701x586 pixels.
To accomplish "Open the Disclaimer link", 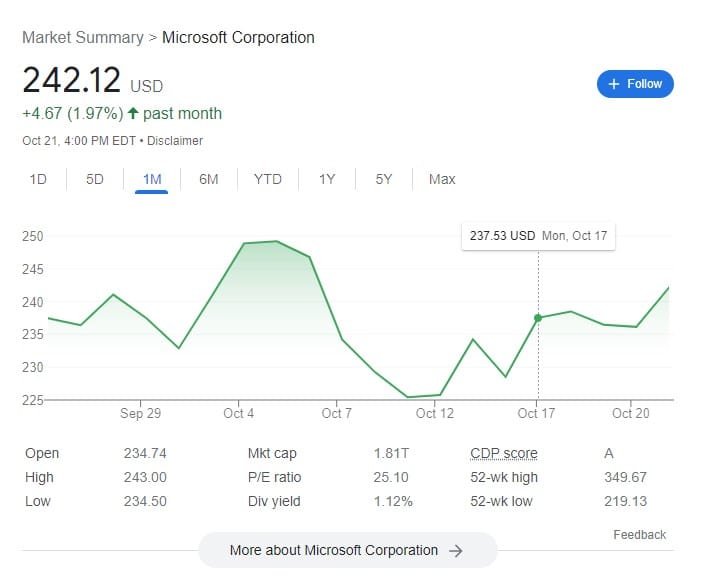I will (x=176, y=141).
